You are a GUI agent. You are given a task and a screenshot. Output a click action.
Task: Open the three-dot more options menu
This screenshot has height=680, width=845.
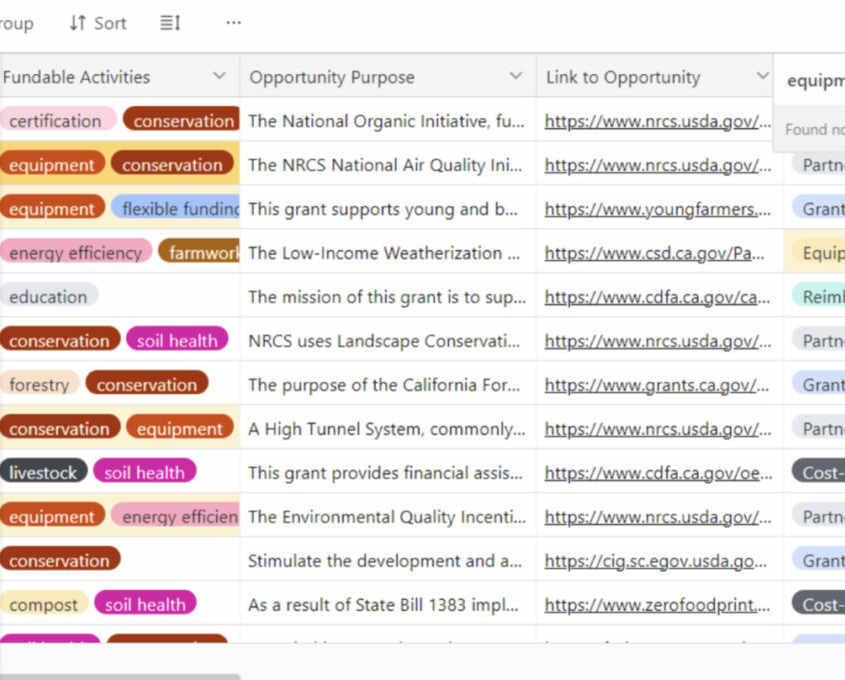click(233, 23)
